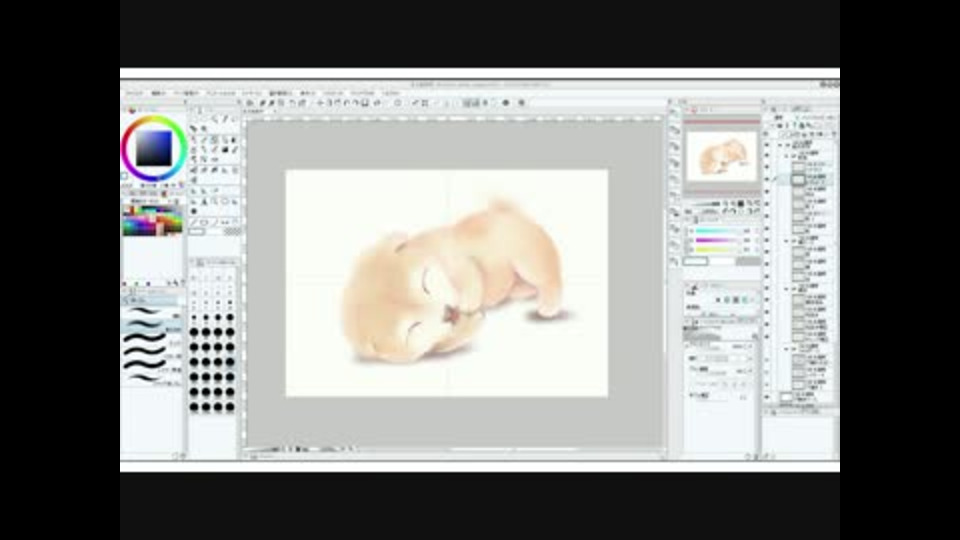Adjust the cyan color slider

click(x=717, y=231)
